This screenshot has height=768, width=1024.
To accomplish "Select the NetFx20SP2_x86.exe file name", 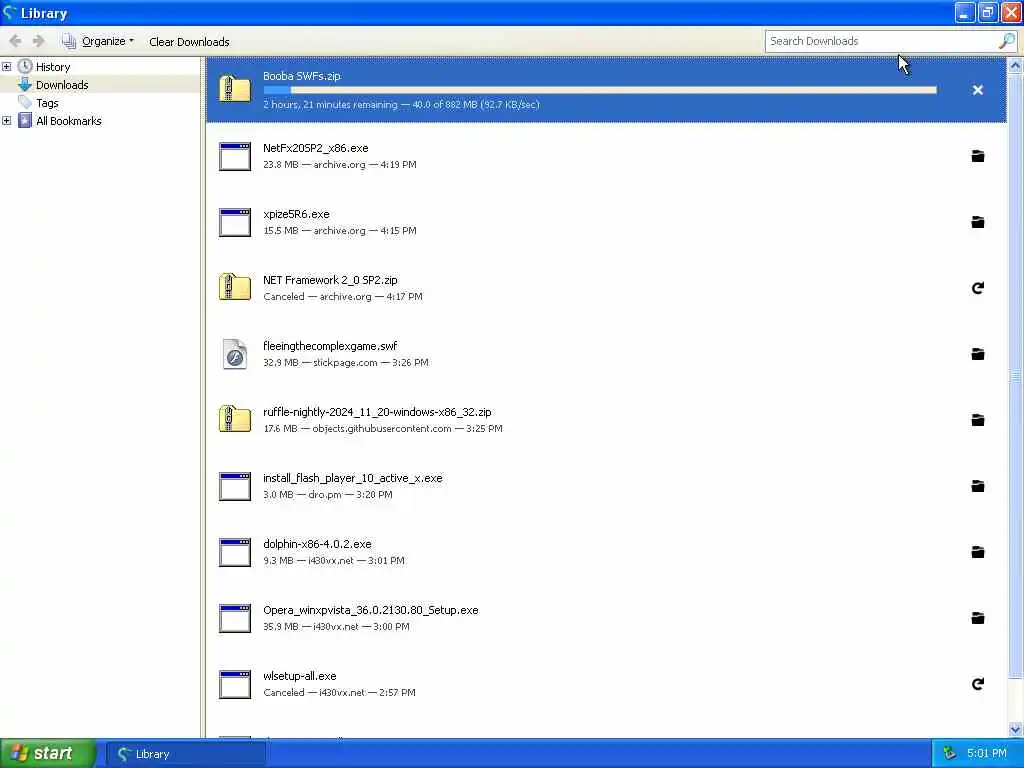I will [315, 148].
